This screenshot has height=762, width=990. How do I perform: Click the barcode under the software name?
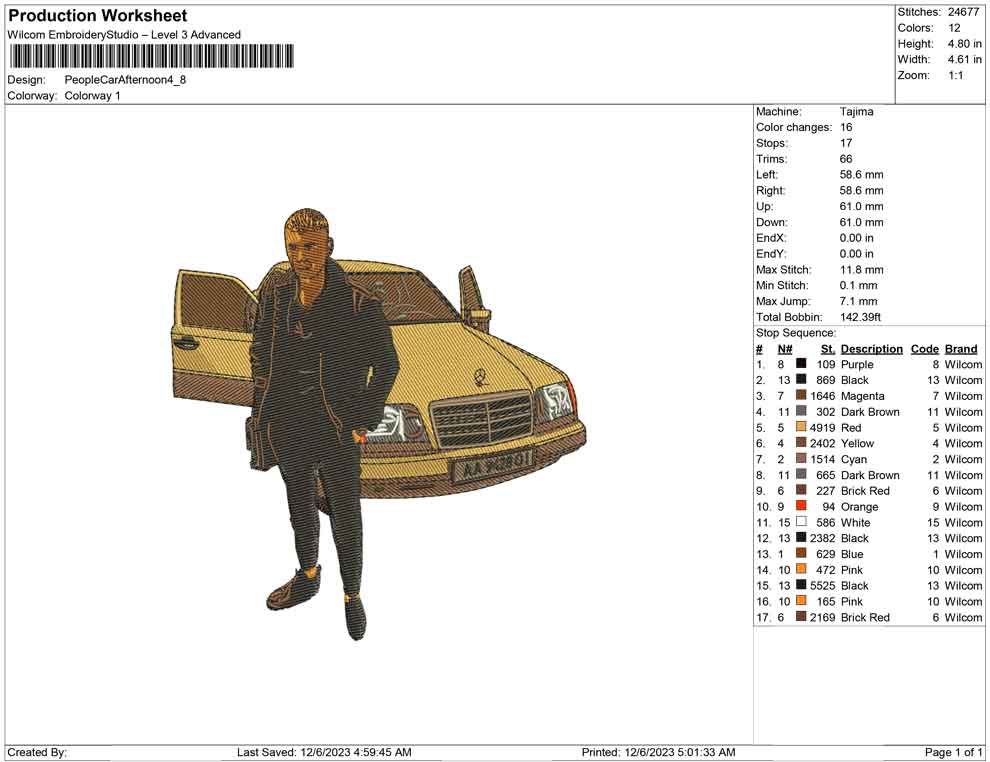pyautogui.click(x=151, y=57)
